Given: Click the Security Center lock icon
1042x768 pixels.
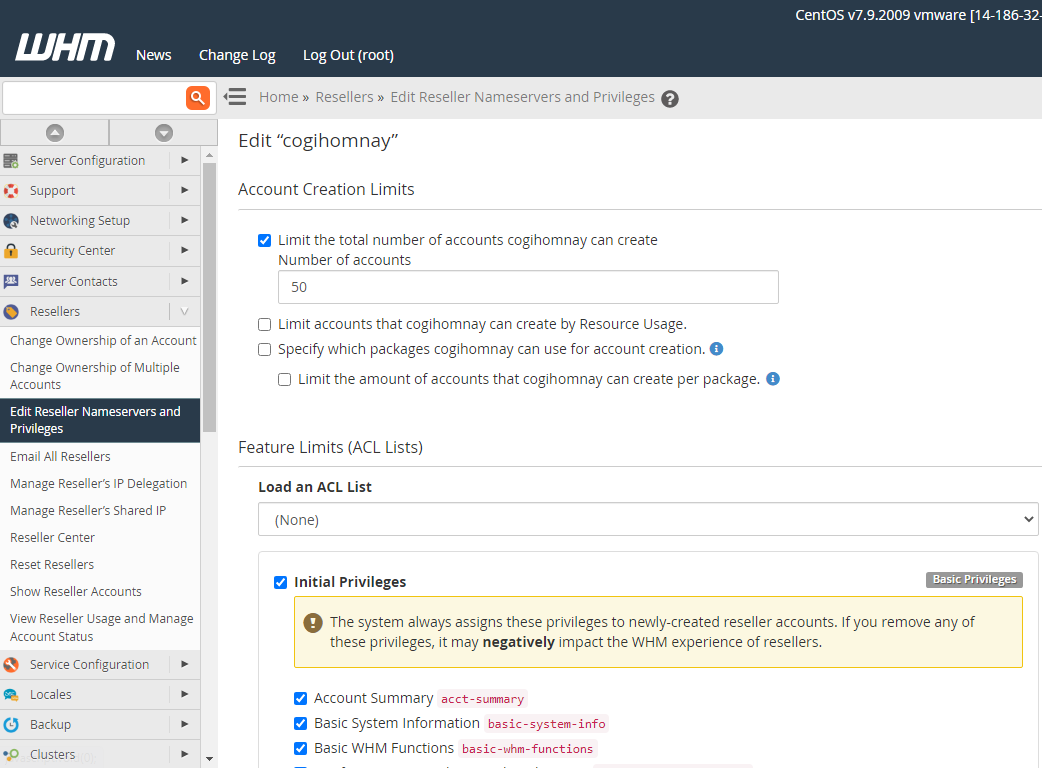Looking at the screenshot, I should [11, 251].
